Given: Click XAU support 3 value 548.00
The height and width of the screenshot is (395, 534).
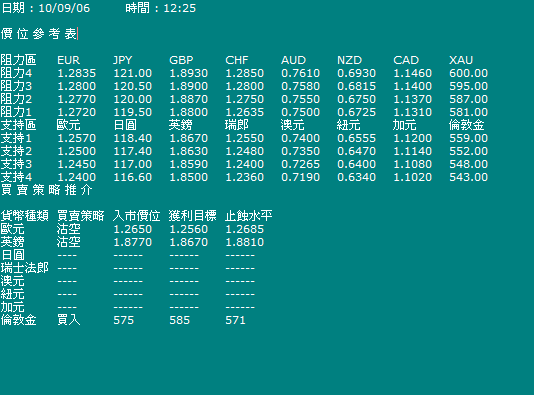Looking at the screenshot, I should coord(469,164).
